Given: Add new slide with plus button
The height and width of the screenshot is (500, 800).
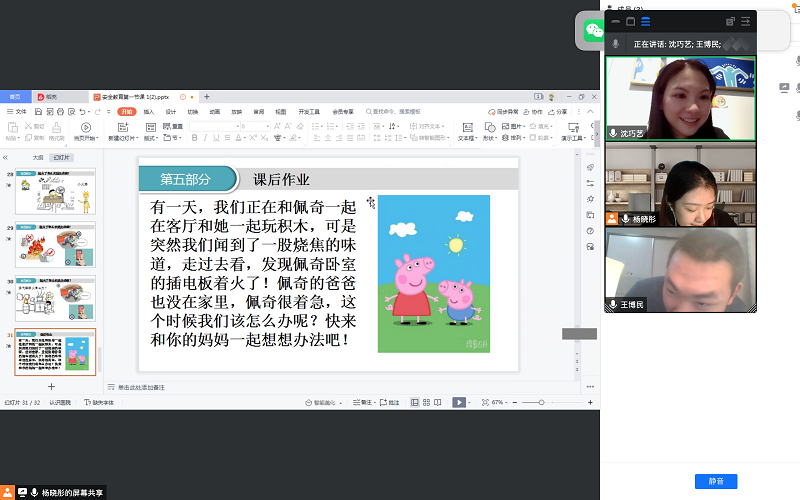Looking at the screenshot, I should 52,386.
